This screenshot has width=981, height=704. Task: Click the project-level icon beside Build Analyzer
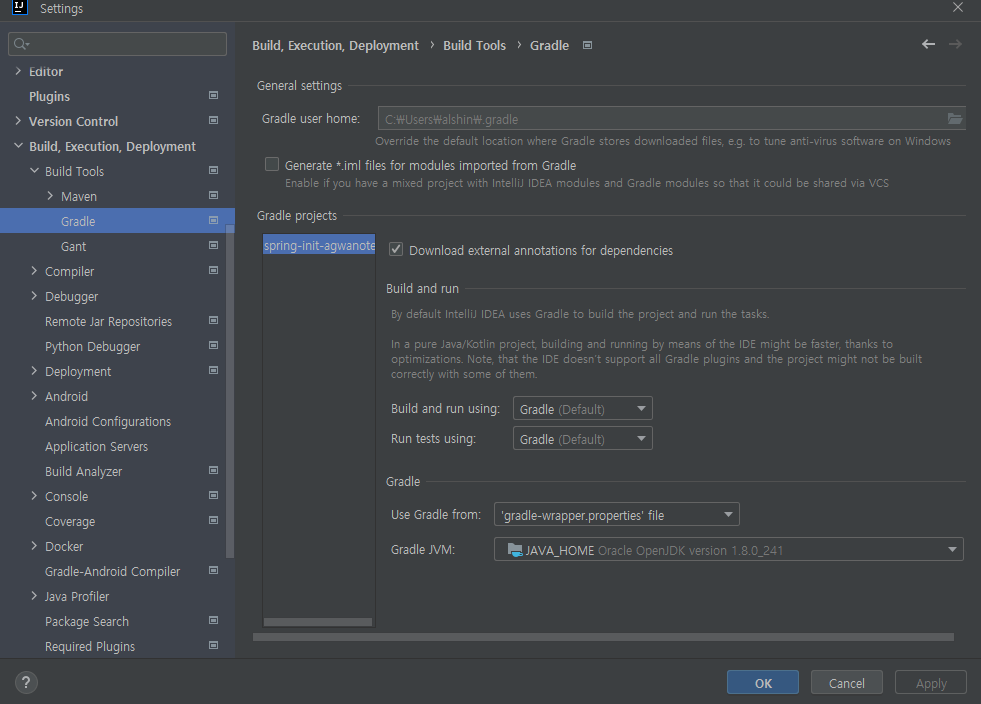point(213,471)
